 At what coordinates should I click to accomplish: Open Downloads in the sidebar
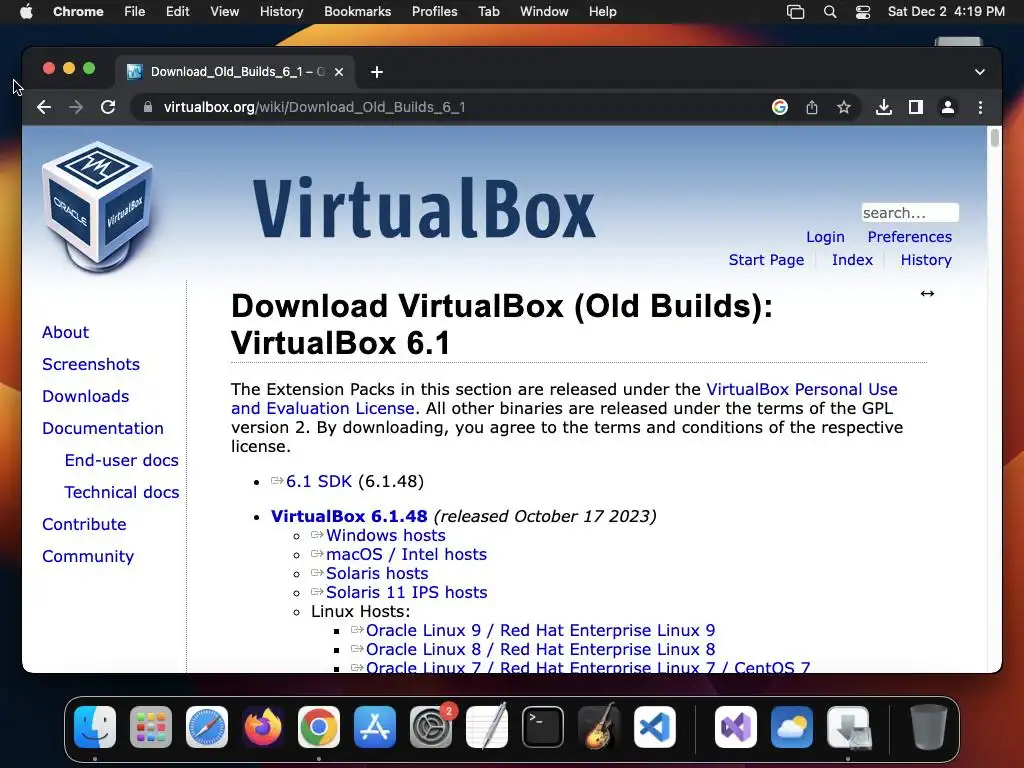click(86, 396)
